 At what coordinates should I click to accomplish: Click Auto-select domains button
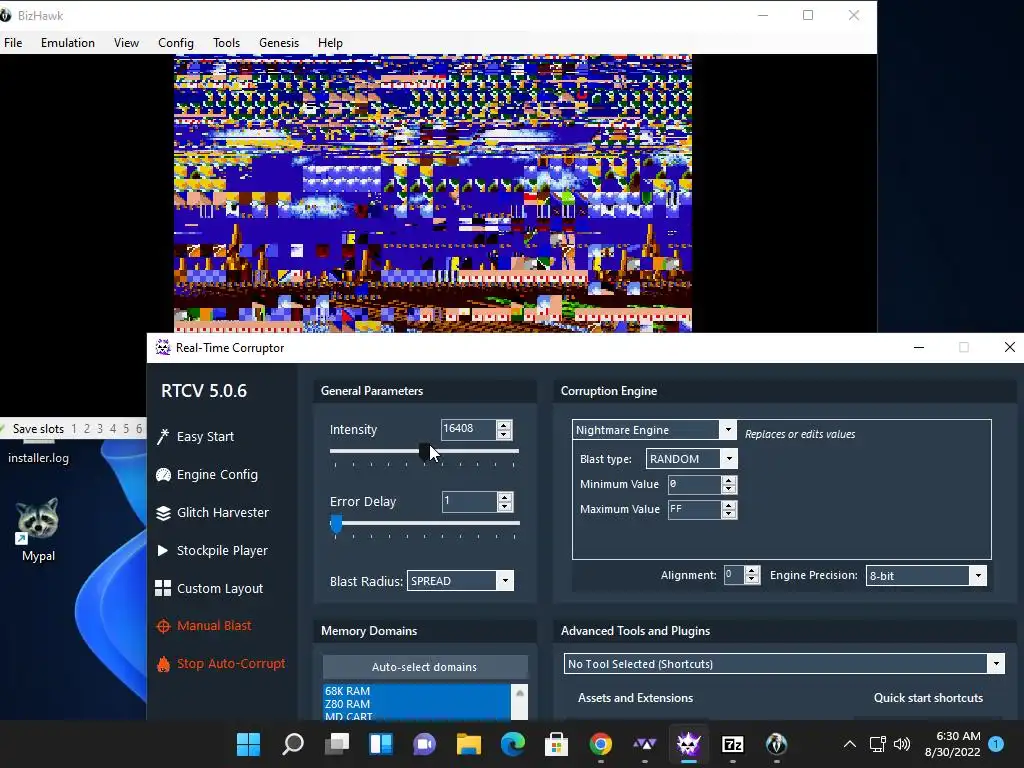coord(424,667)
